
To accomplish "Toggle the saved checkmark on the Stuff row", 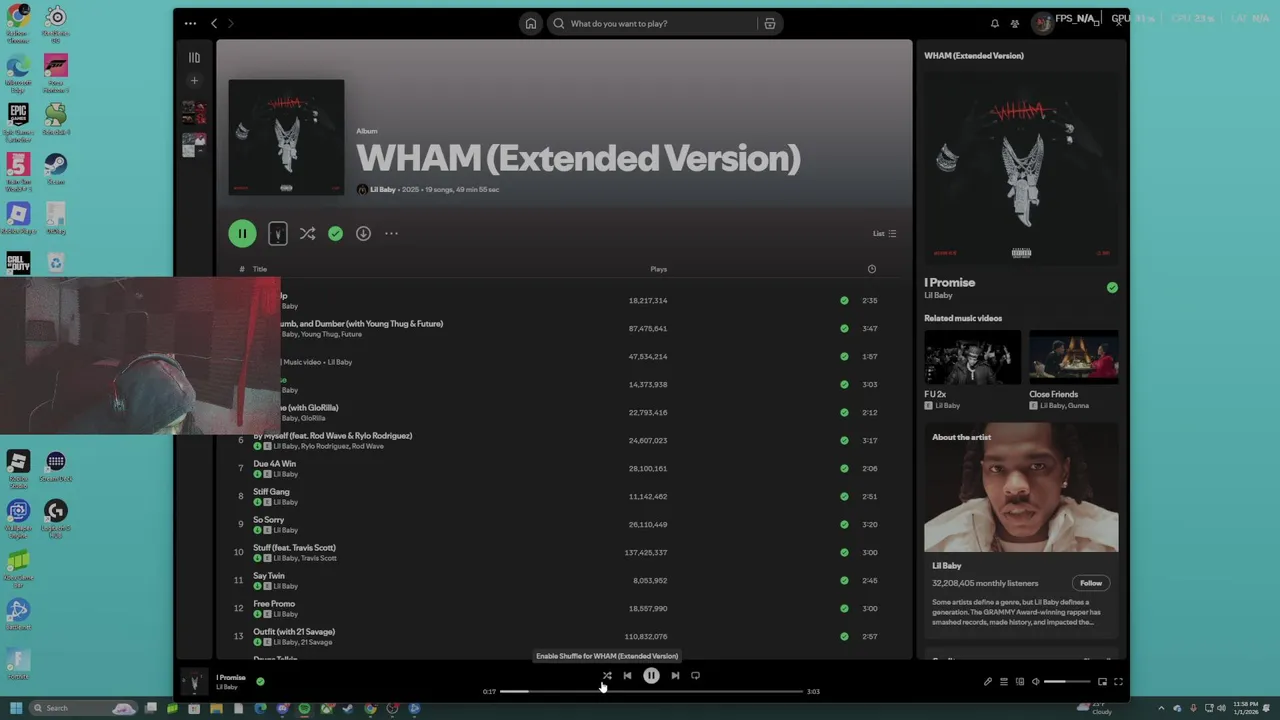I will coord(844,552).
